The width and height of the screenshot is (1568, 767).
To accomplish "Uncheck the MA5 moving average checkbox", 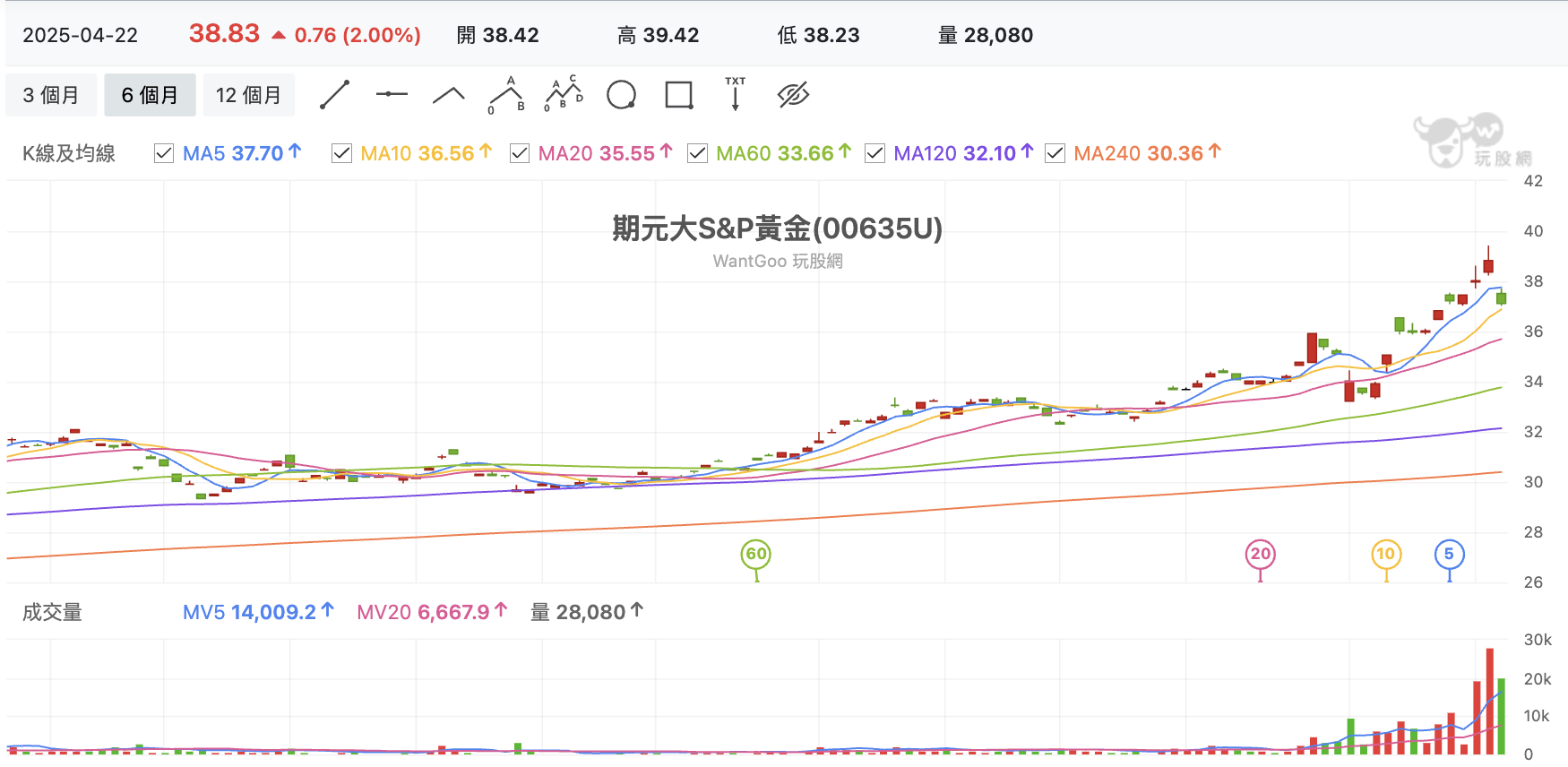I will (163, 153).
